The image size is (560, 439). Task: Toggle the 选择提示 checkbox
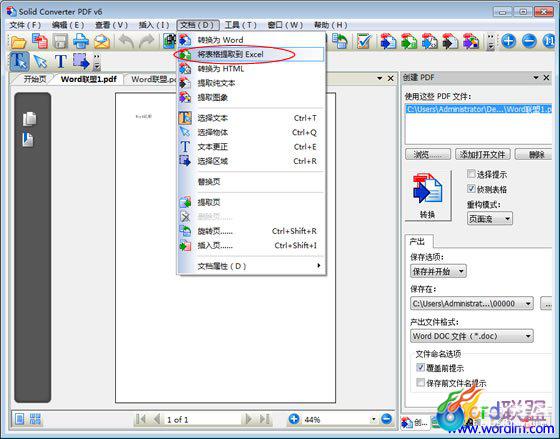click(471, 174)
